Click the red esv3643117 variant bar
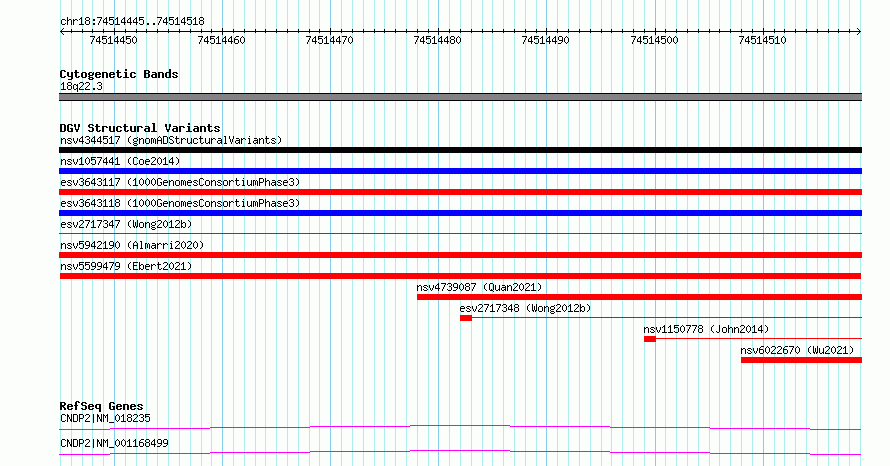Image resolution: width=890 pixels, height=466 pixels. click(x=460, y=192)
